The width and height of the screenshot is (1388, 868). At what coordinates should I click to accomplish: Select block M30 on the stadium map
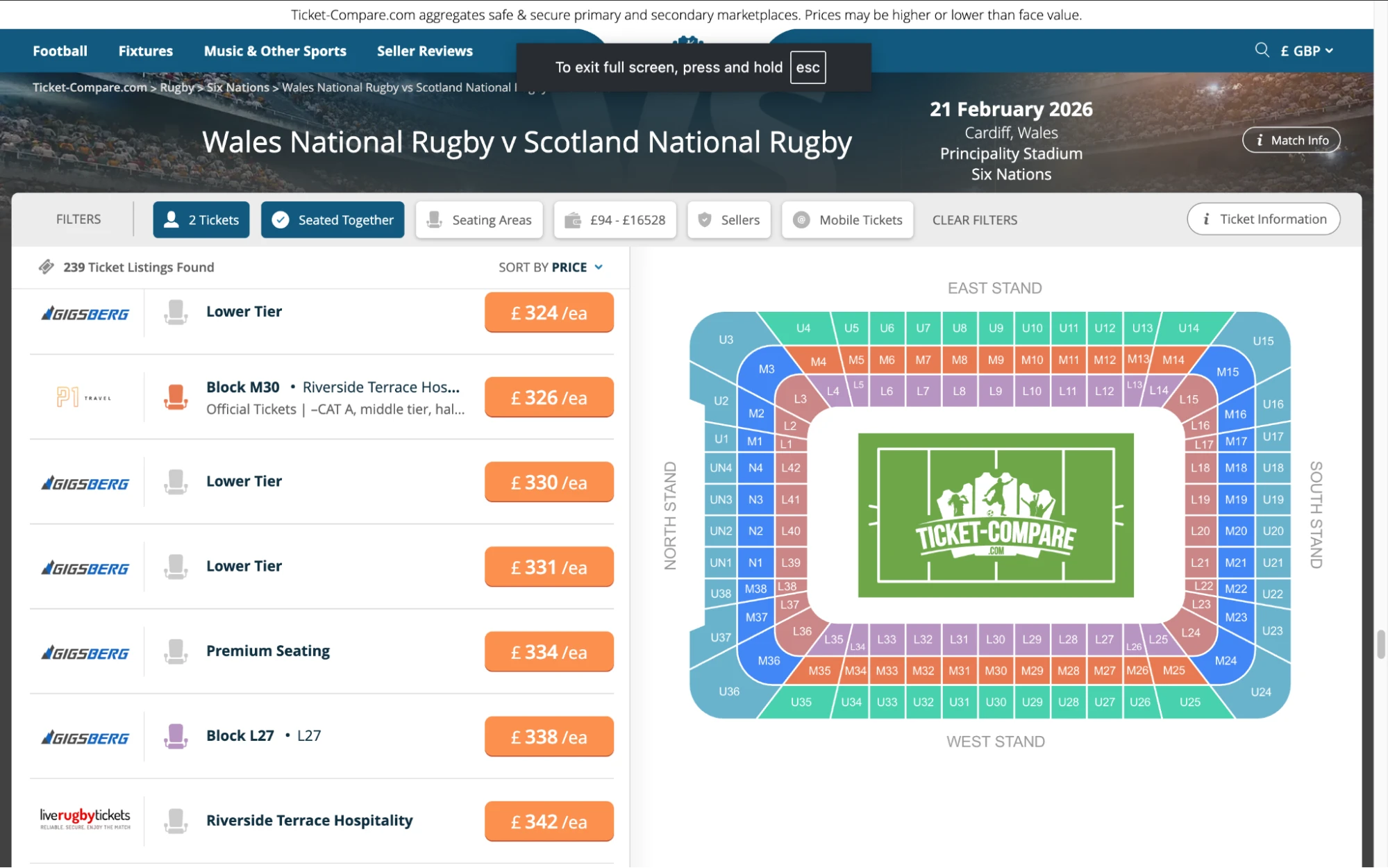(x=995, y=671)
